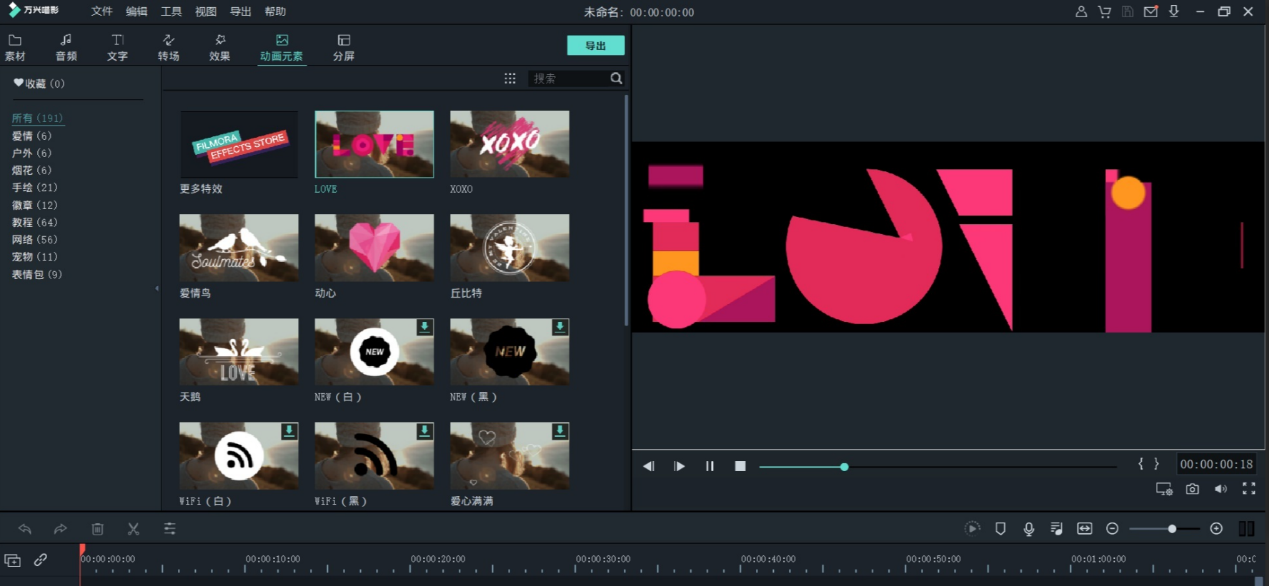This screenshot has height=586, width=1269.
Task: Enter fullscreen preview mode
Action: 1248,489
